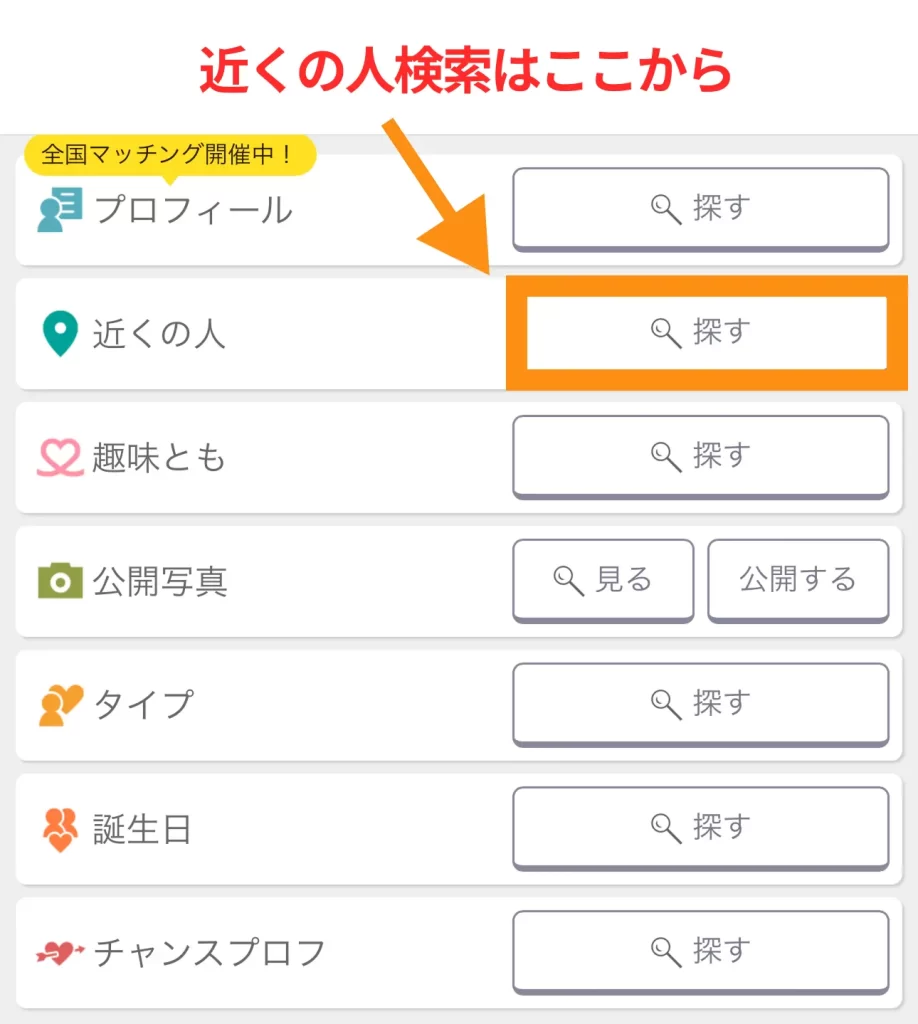Click the プロフィール profile card icon
The width and height of the screenshot is (918, 1024).
pyautogui.click(x=60, y=211)
